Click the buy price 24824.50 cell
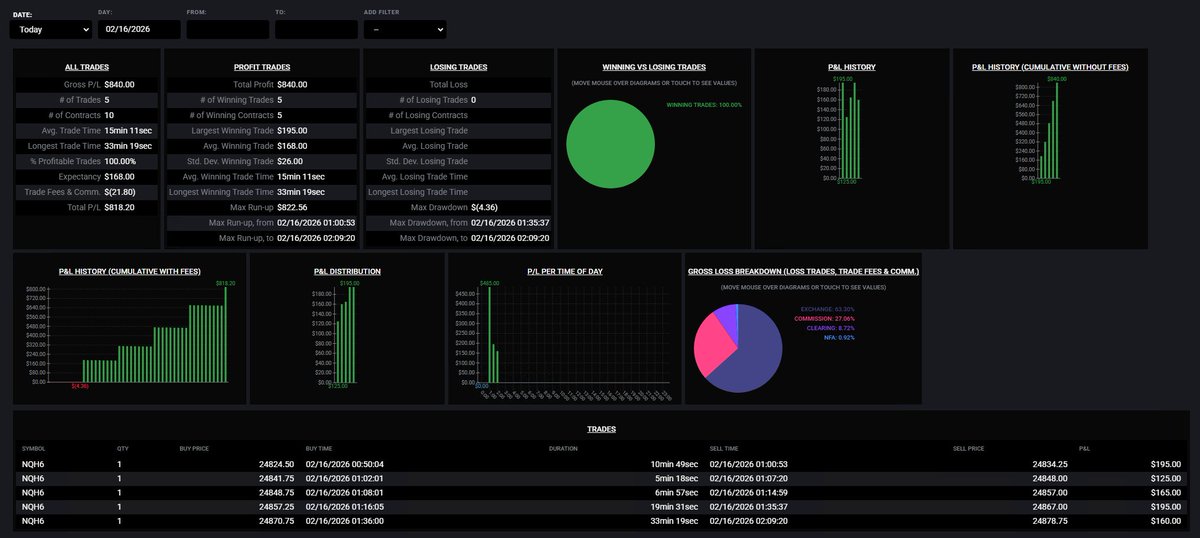The image size is (1200, 538). point(276,464)
